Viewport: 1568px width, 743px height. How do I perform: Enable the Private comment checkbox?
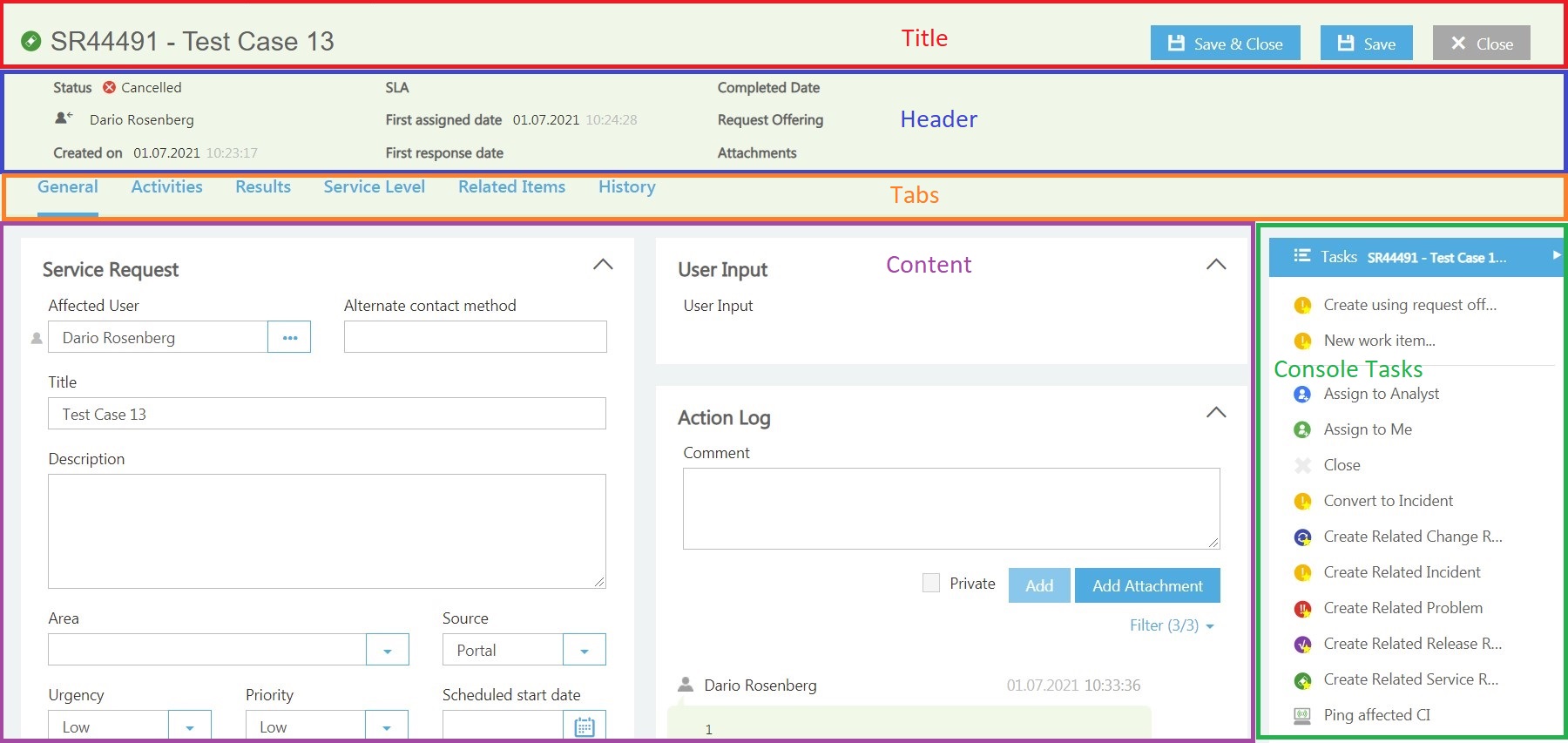[931, 584]
